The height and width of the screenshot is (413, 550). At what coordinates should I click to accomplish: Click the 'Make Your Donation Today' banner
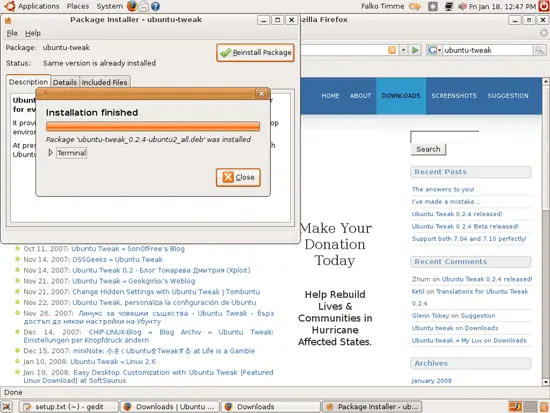coord(335,245)
